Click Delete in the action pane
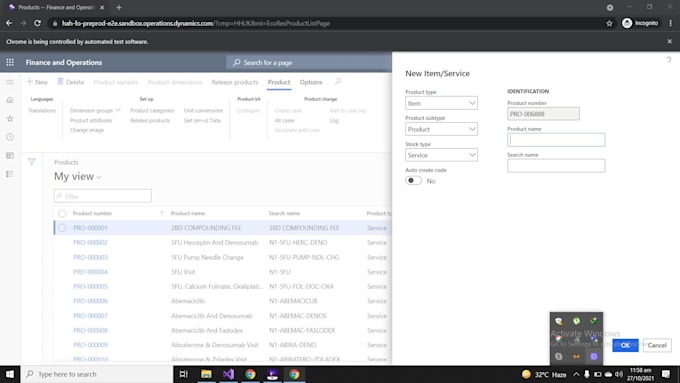Screen dimensions: 680x383 coord(71,82)
